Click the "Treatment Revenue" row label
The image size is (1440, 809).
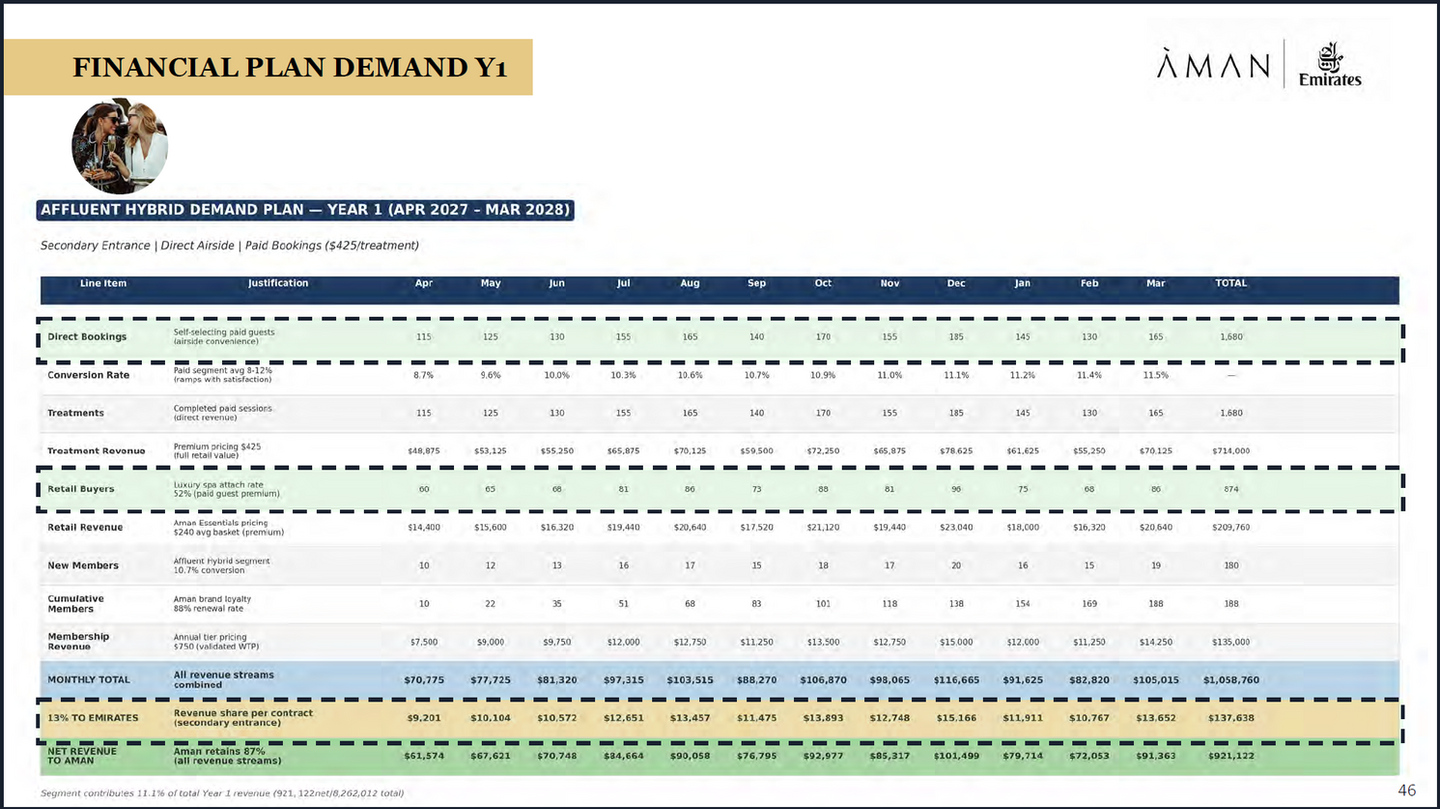pyautogui.click(x=96, y=451)
